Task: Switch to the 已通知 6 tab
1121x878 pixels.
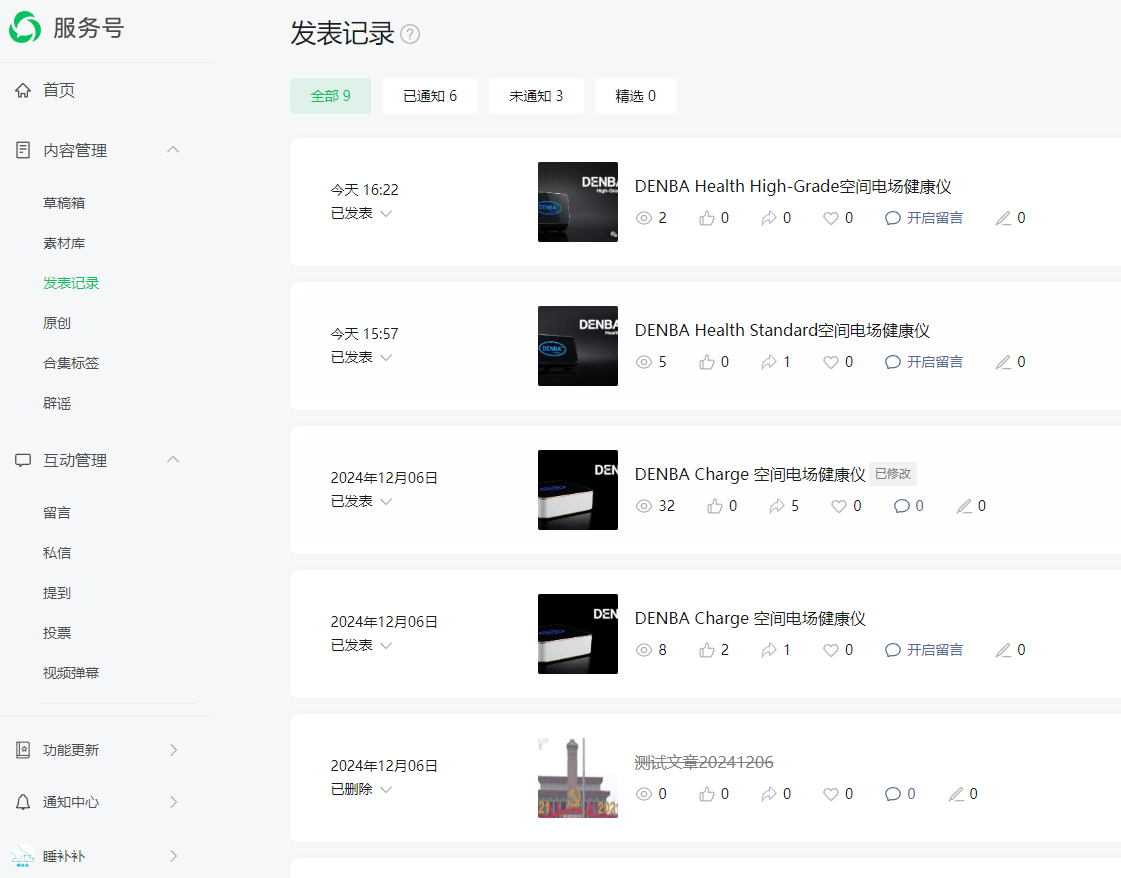Action: click(x=430, y=96)
